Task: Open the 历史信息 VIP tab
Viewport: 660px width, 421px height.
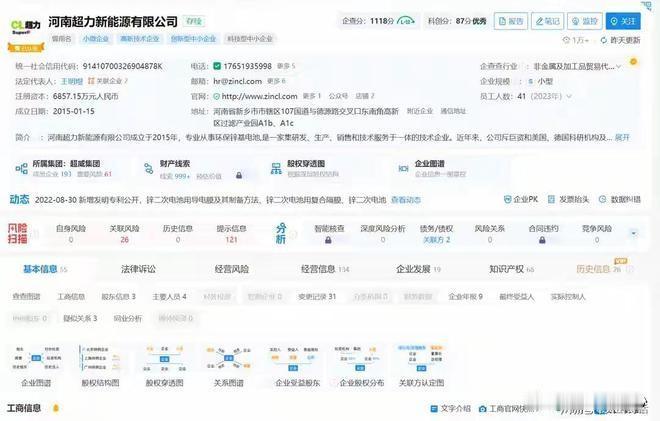Action: (x=599, y=269)
